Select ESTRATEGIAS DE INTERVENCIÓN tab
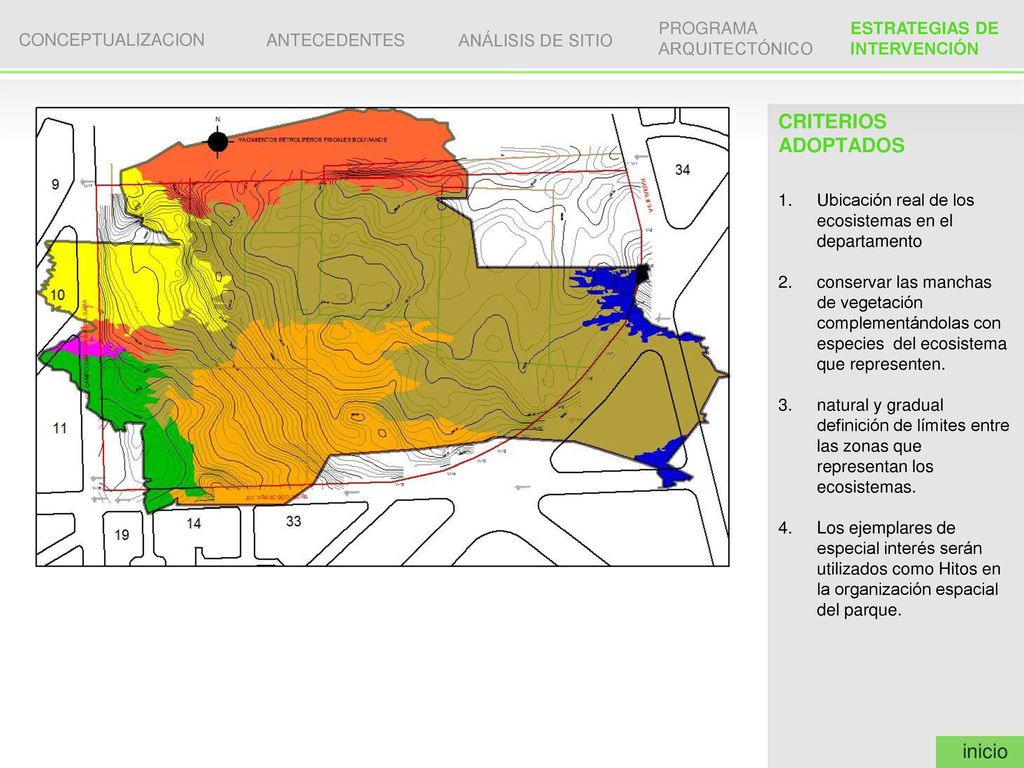The height and width of the screenshot is (768, 1024). (x=924, y=39)
